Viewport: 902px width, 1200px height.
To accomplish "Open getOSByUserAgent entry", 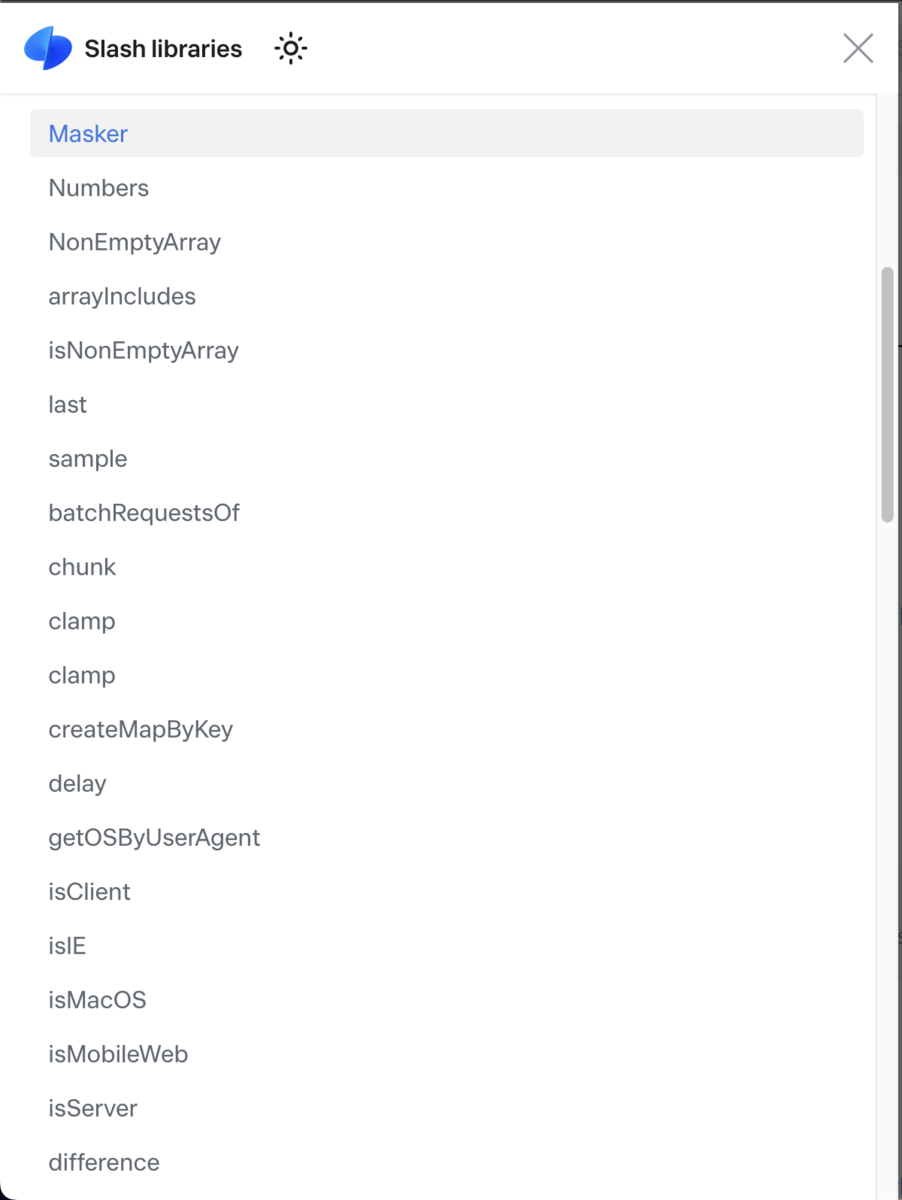I will (x=154, y=837).
